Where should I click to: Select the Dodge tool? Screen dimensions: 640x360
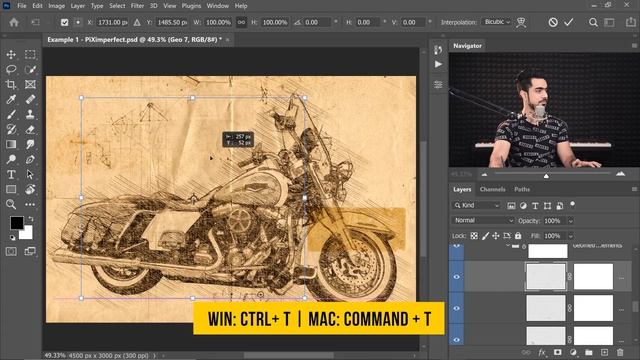point(11,159)
